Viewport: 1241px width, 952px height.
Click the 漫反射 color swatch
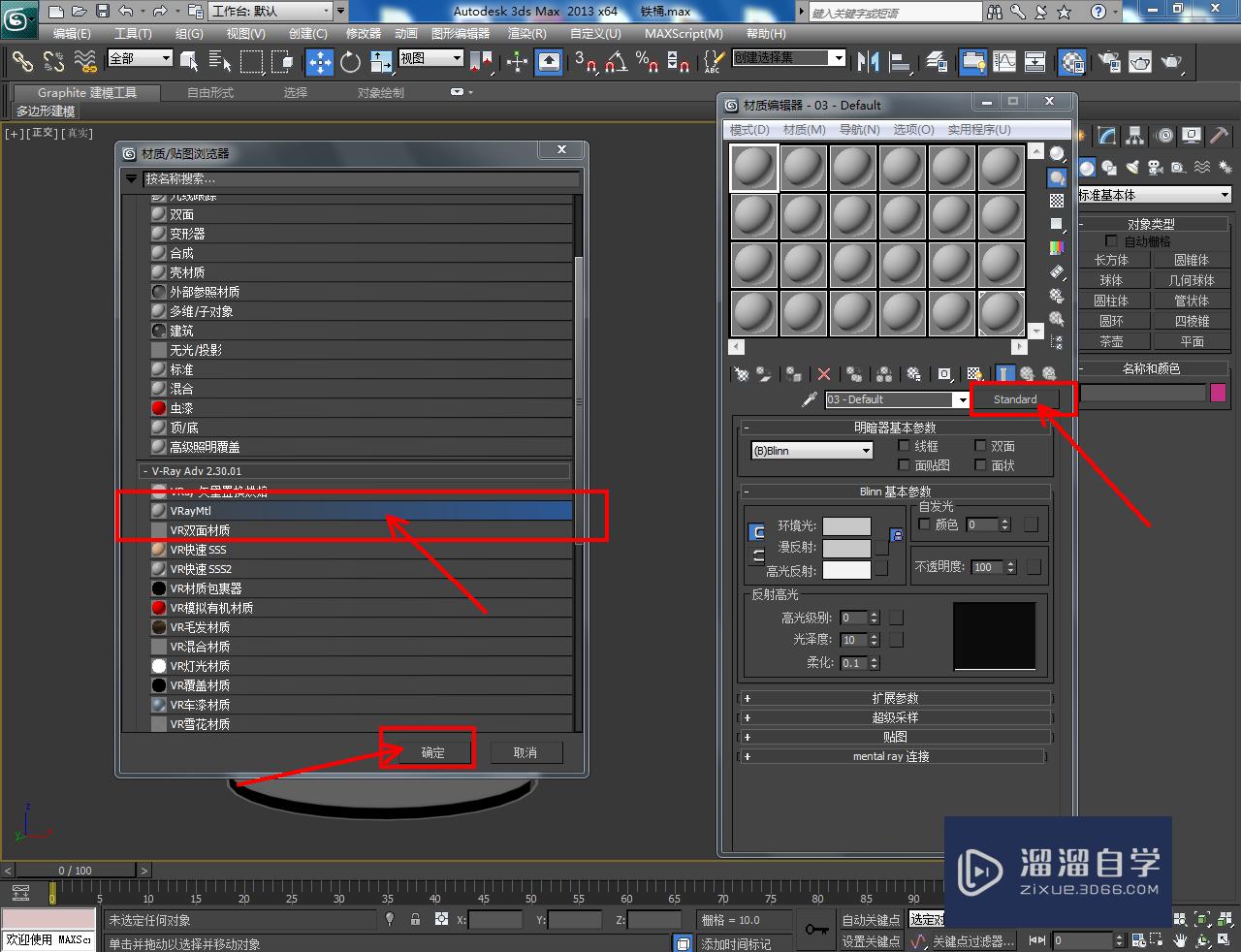(x=846, y=548)
